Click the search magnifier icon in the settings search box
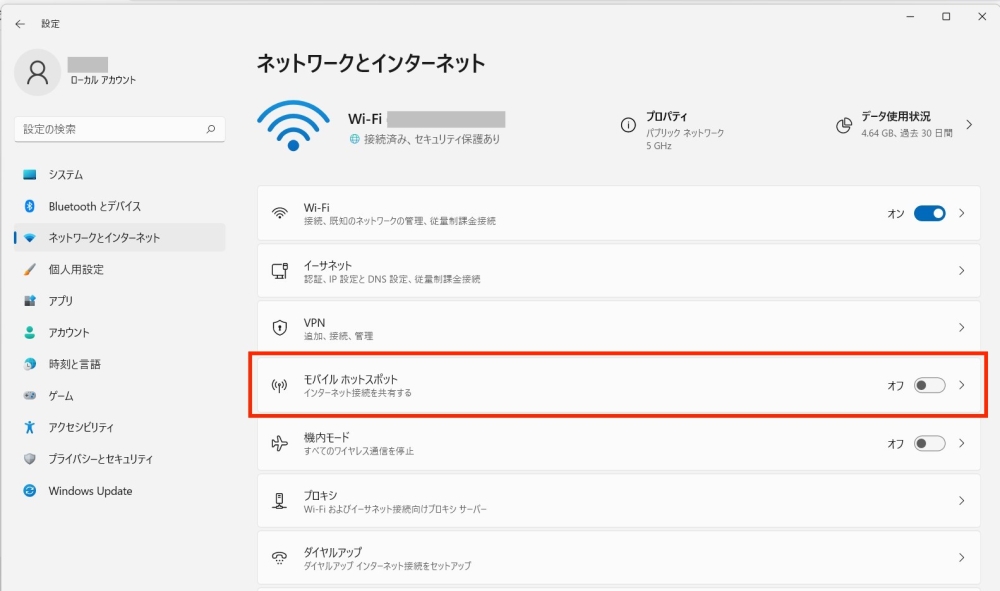 click(x=210, y=129)
